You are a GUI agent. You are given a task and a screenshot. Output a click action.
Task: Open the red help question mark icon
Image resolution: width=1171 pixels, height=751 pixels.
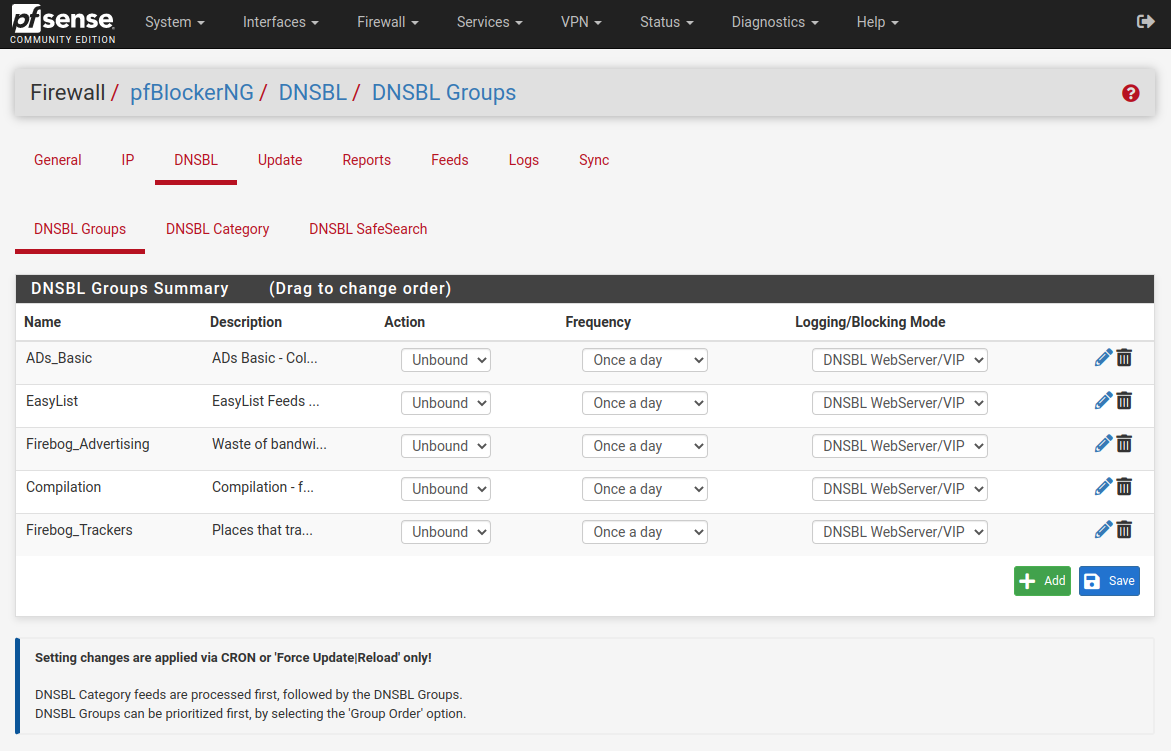(1131, 93)
